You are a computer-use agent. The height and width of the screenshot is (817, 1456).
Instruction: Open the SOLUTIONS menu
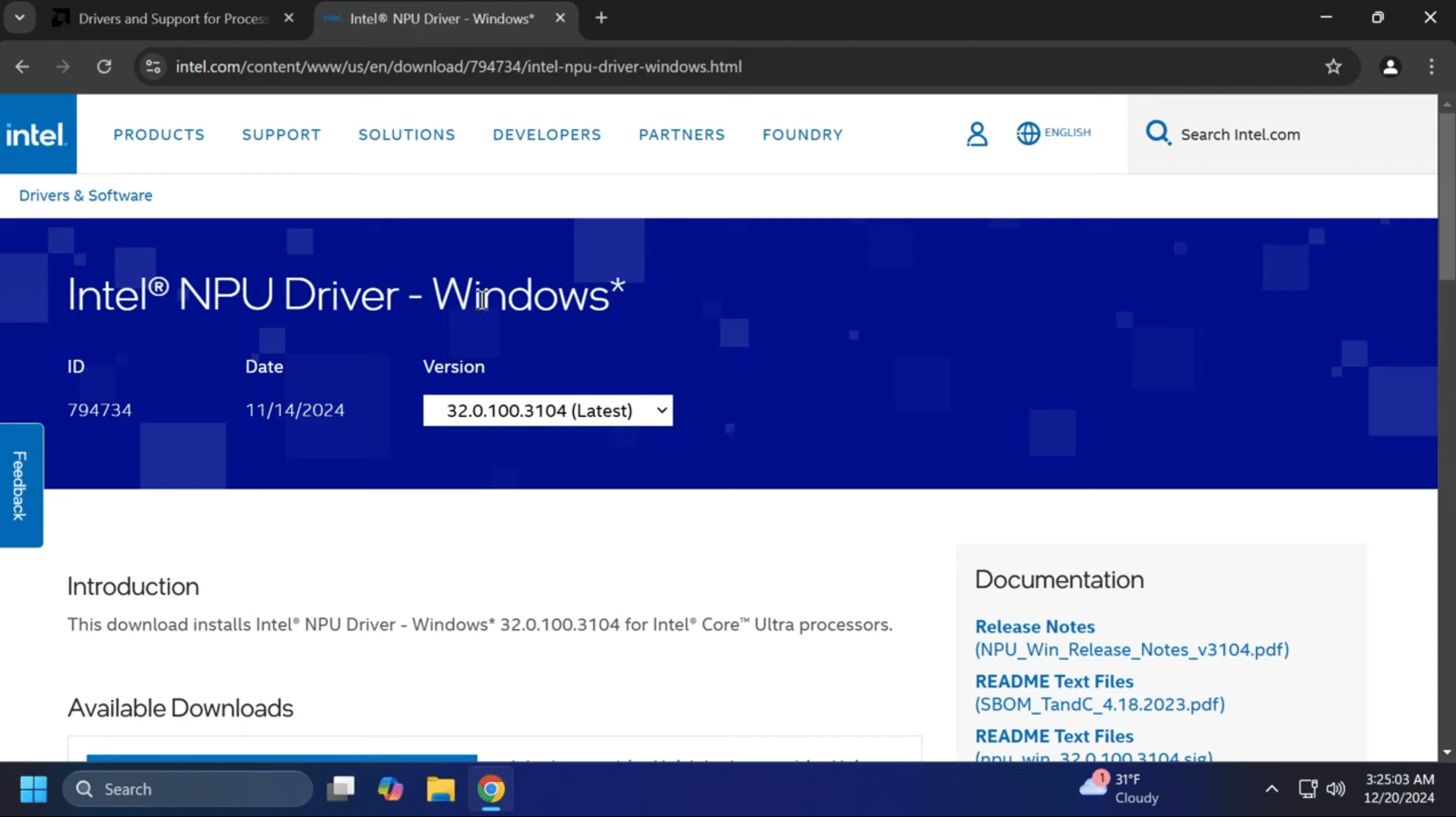[x=407, y=135]
